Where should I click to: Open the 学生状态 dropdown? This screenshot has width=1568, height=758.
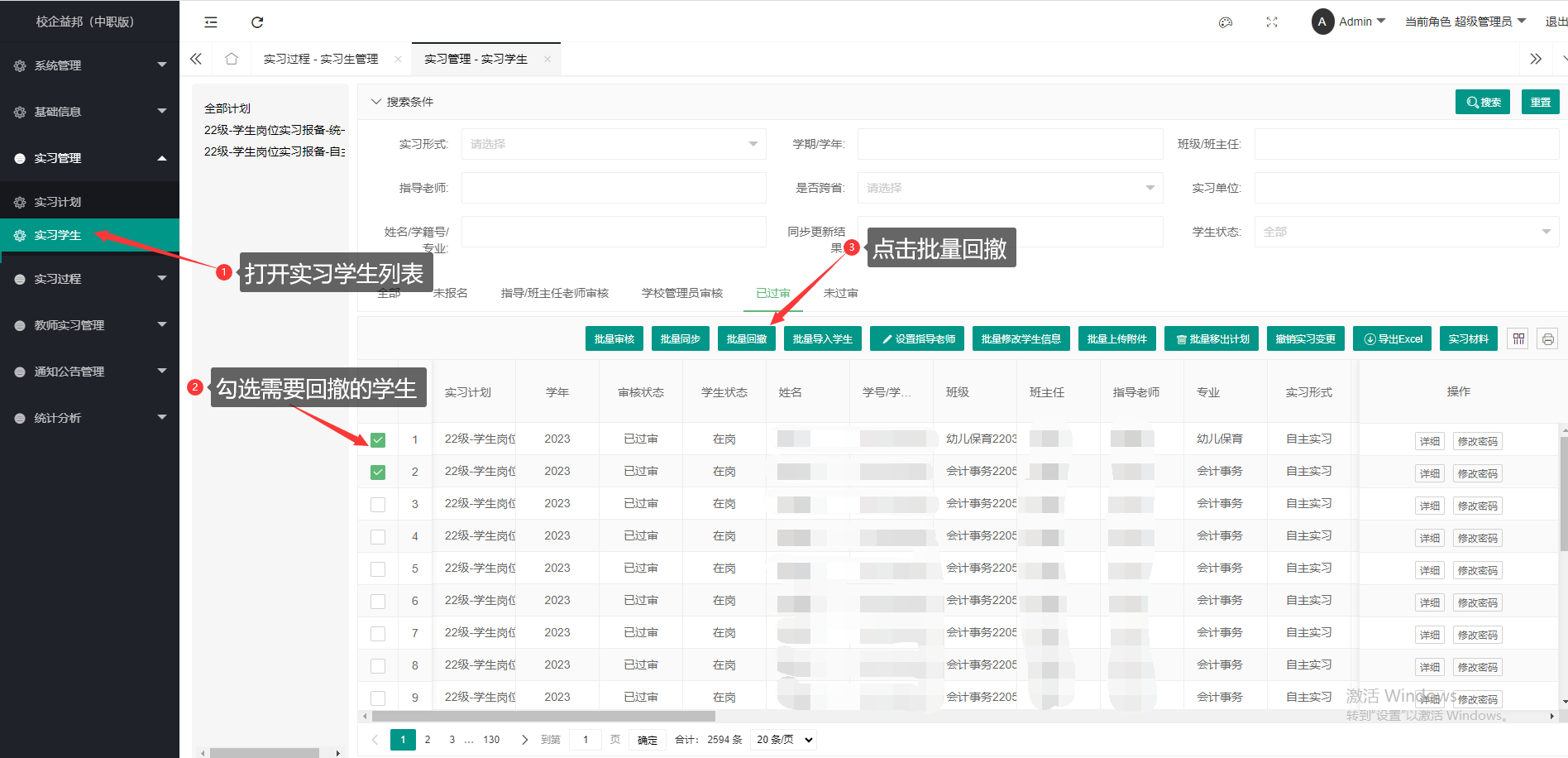1406,232
